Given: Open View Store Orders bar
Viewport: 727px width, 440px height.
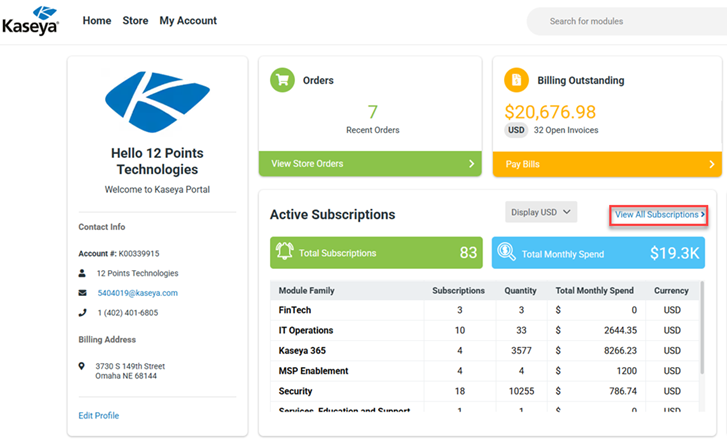Looking at the screenshot, I should (370, 164).
